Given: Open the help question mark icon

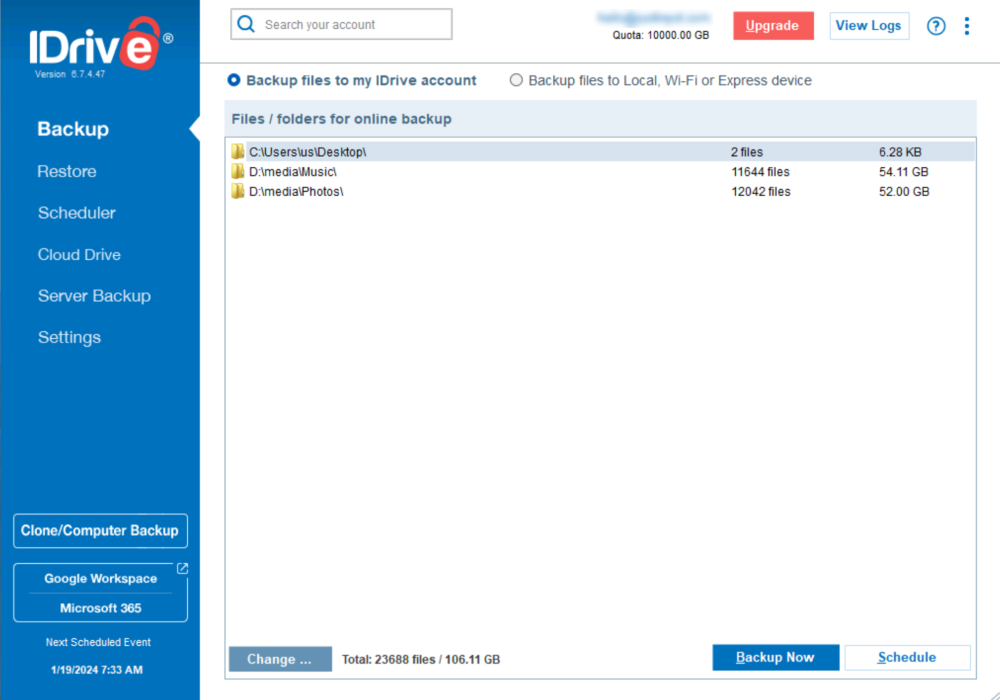Looking at the screenshot, I should (x=936, y=26).
